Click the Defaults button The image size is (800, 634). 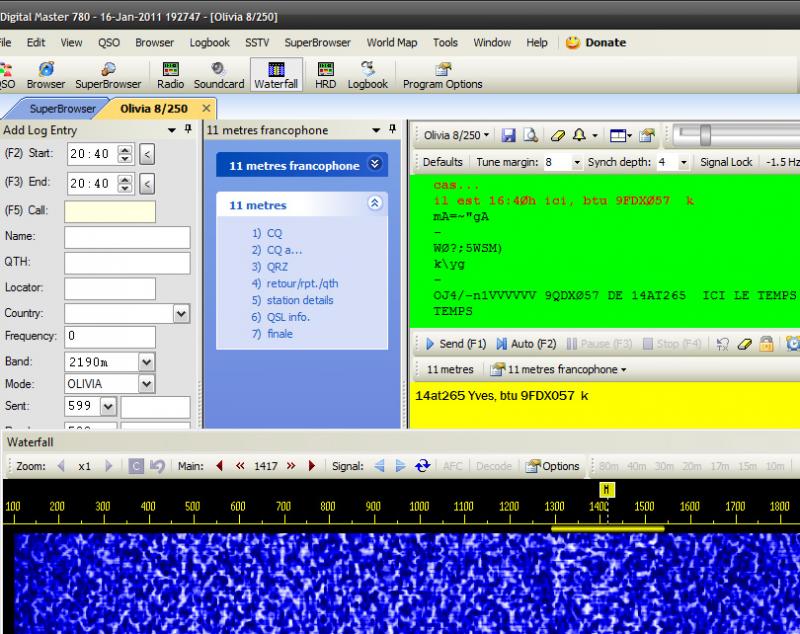pos(442,162)
